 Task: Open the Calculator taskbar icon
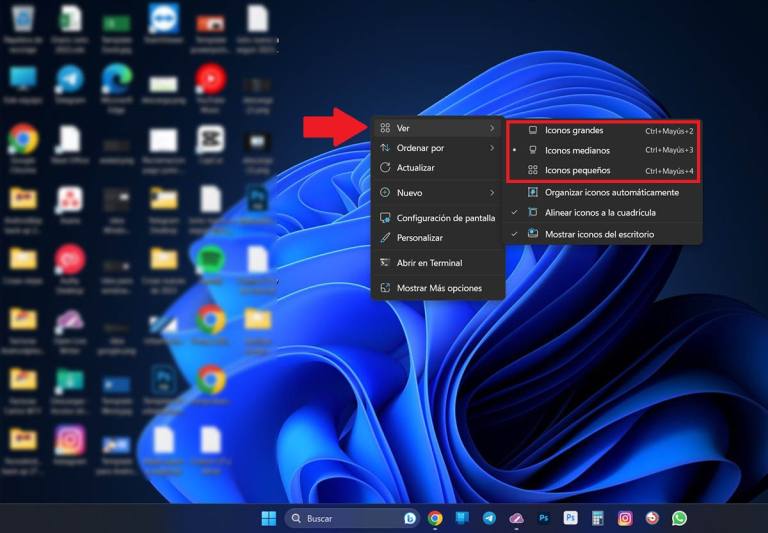coord(598,518)
